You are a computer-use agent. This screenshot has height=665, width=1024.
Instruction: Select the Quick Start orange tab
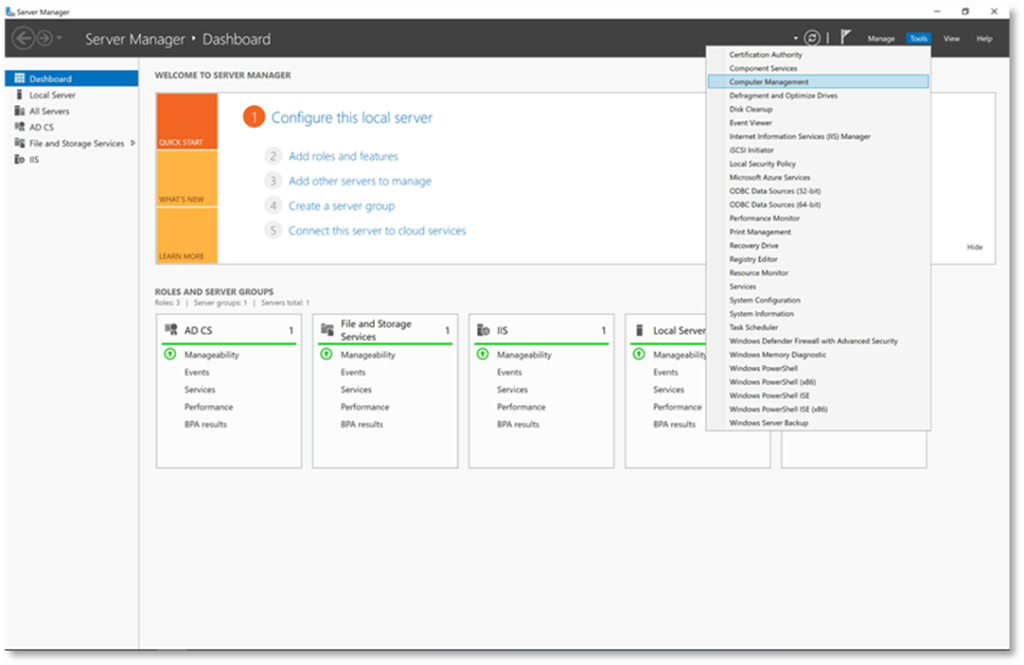(x=186, y=122)
